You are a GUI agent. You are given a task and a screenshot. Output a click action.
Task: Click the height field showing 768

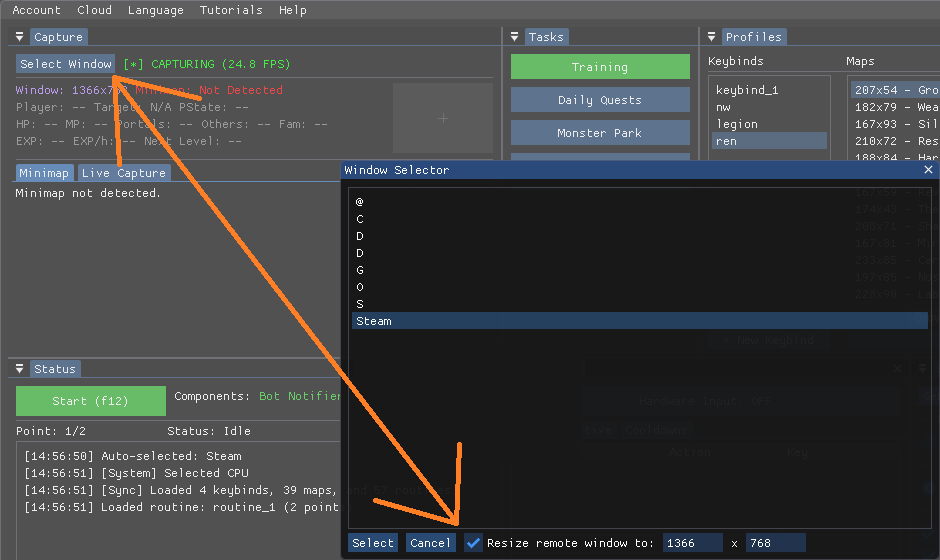pos(776,543)
